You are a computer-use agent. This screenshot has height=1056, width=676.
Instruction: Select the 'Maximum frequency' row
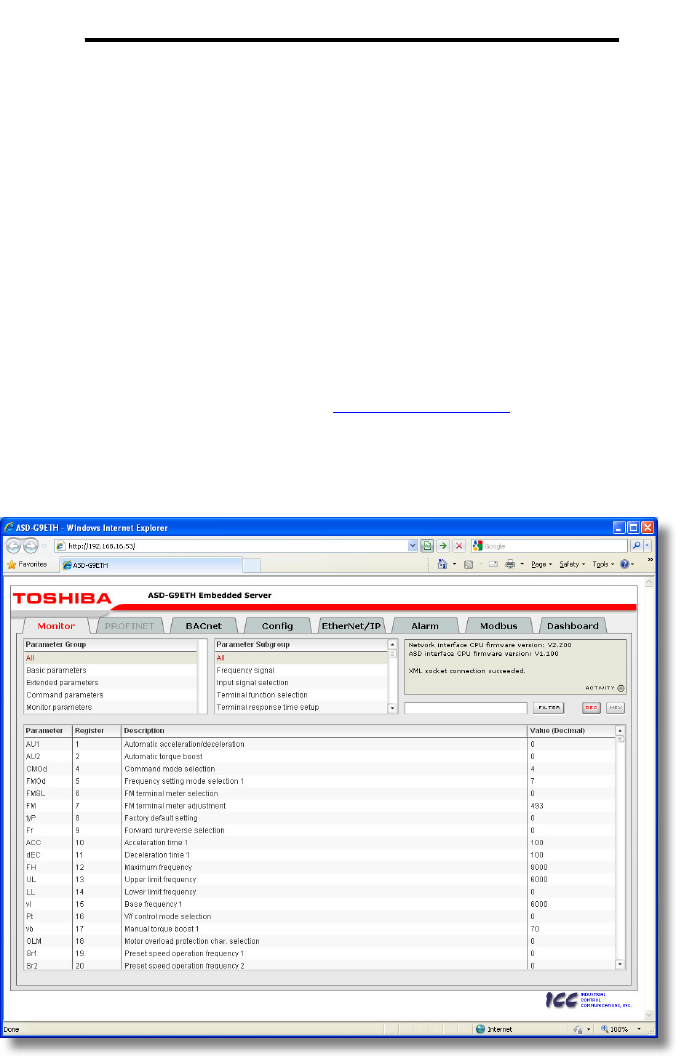319,867
